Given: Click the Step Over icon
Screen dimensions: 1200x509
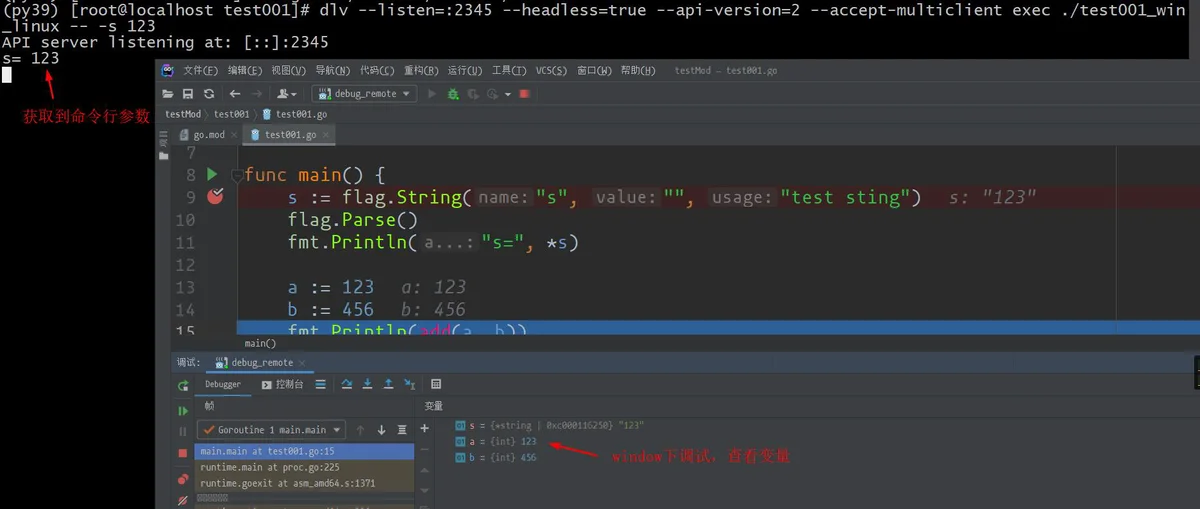Looking at the screenshot, I should [x=347, y=384].
